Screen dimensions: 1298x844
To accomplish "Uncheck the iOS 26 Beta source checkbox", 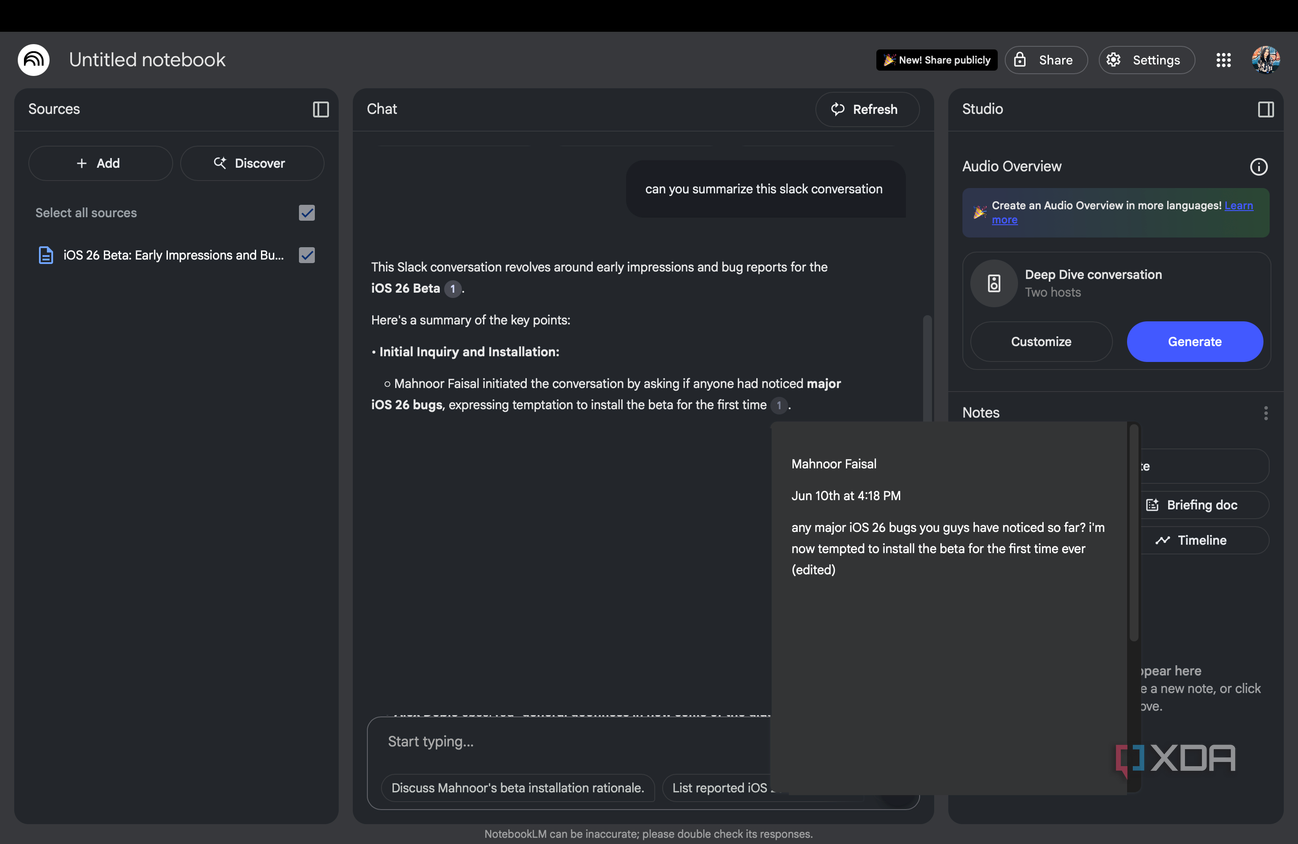I will point(307,255).
